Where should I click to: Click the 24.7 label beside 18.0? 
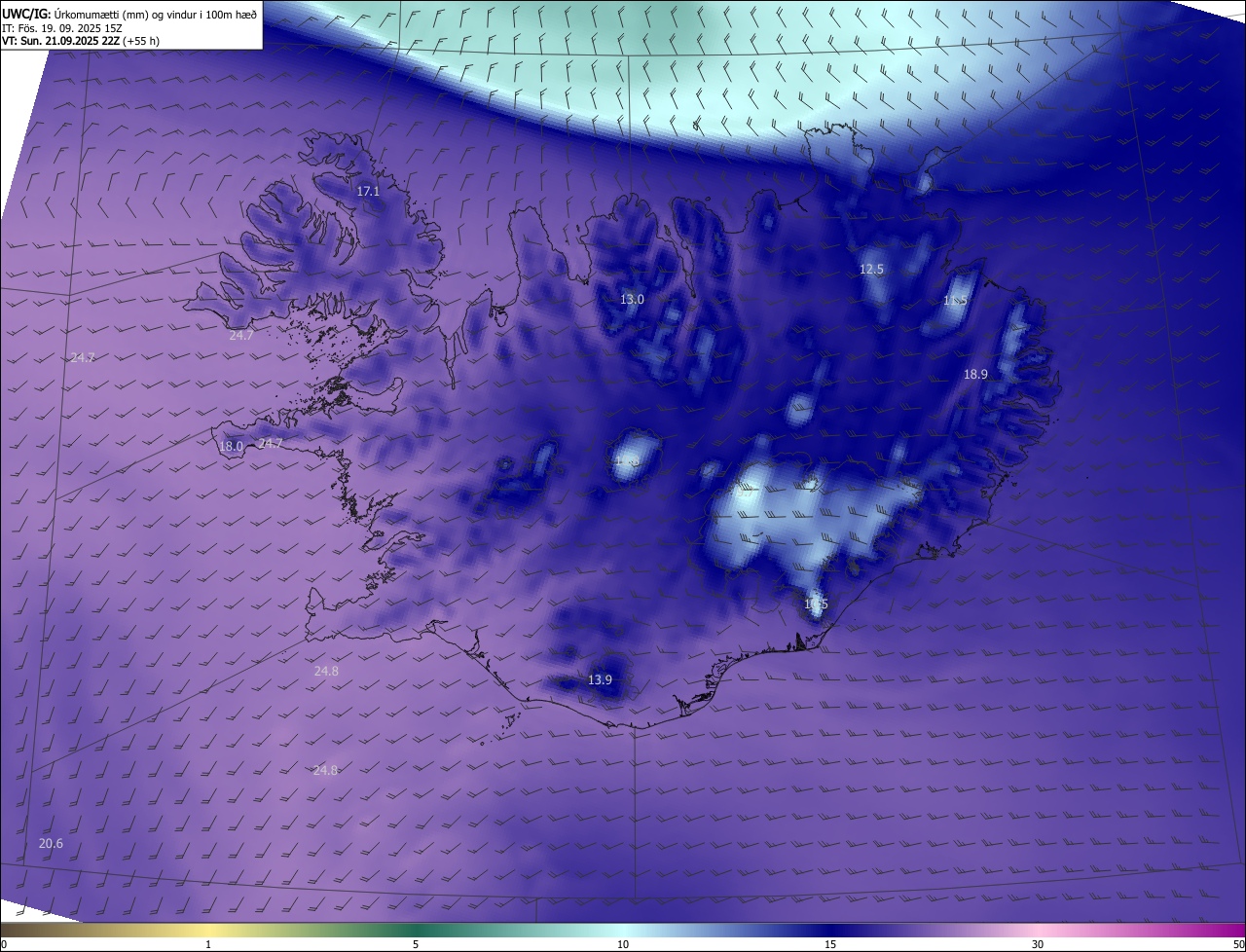(270, 444)
